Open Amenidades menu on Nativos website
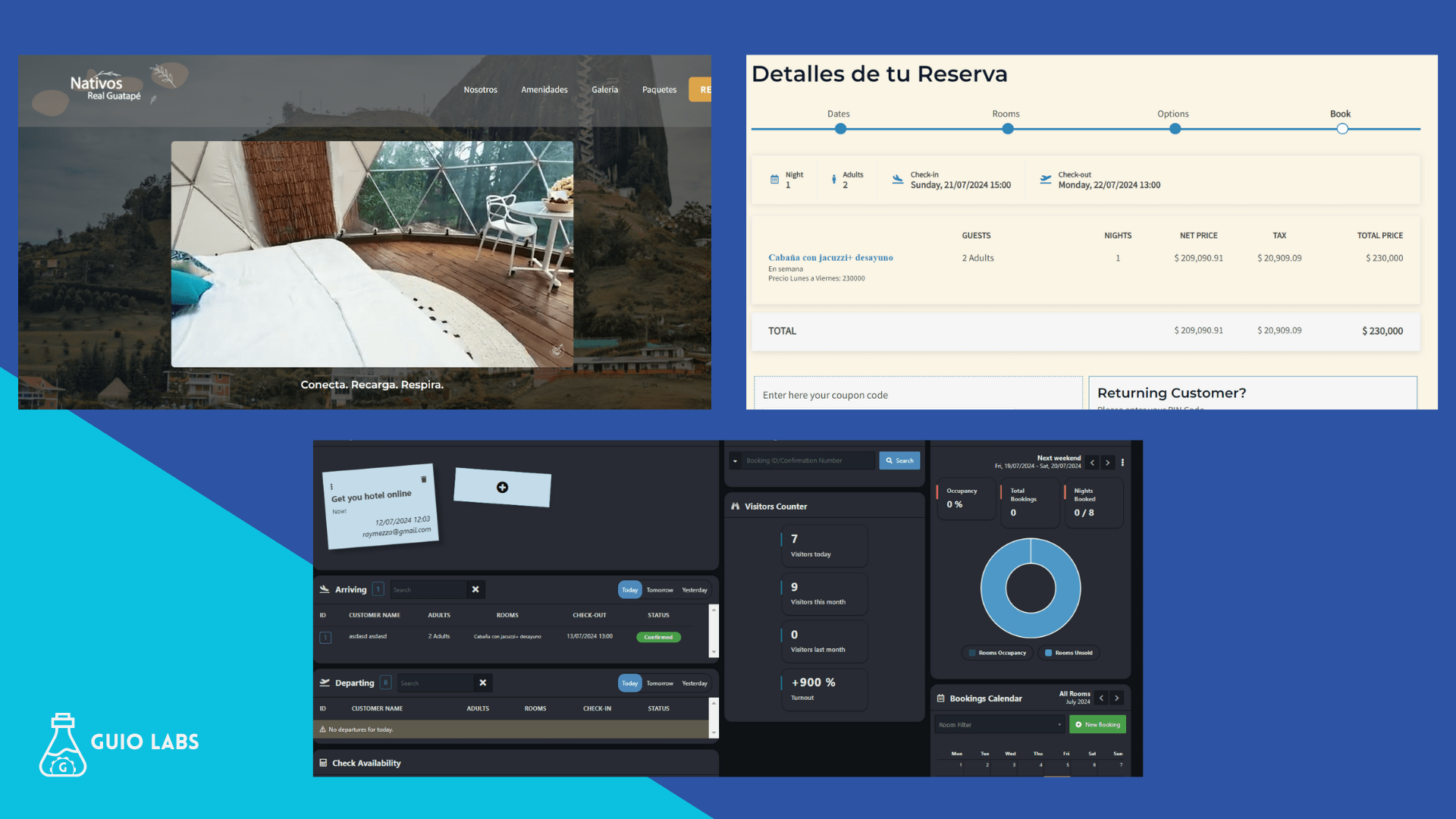Image resolution: width=1456 pixels, height=819 pixels. pos(544,89)
